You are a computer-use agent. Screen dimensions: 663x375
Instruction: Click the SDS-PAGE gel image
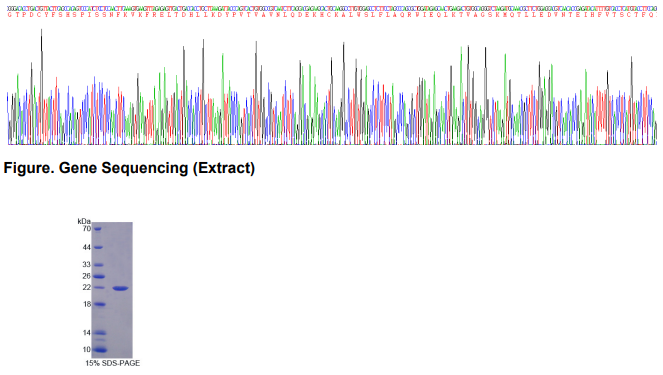(112, 290)
